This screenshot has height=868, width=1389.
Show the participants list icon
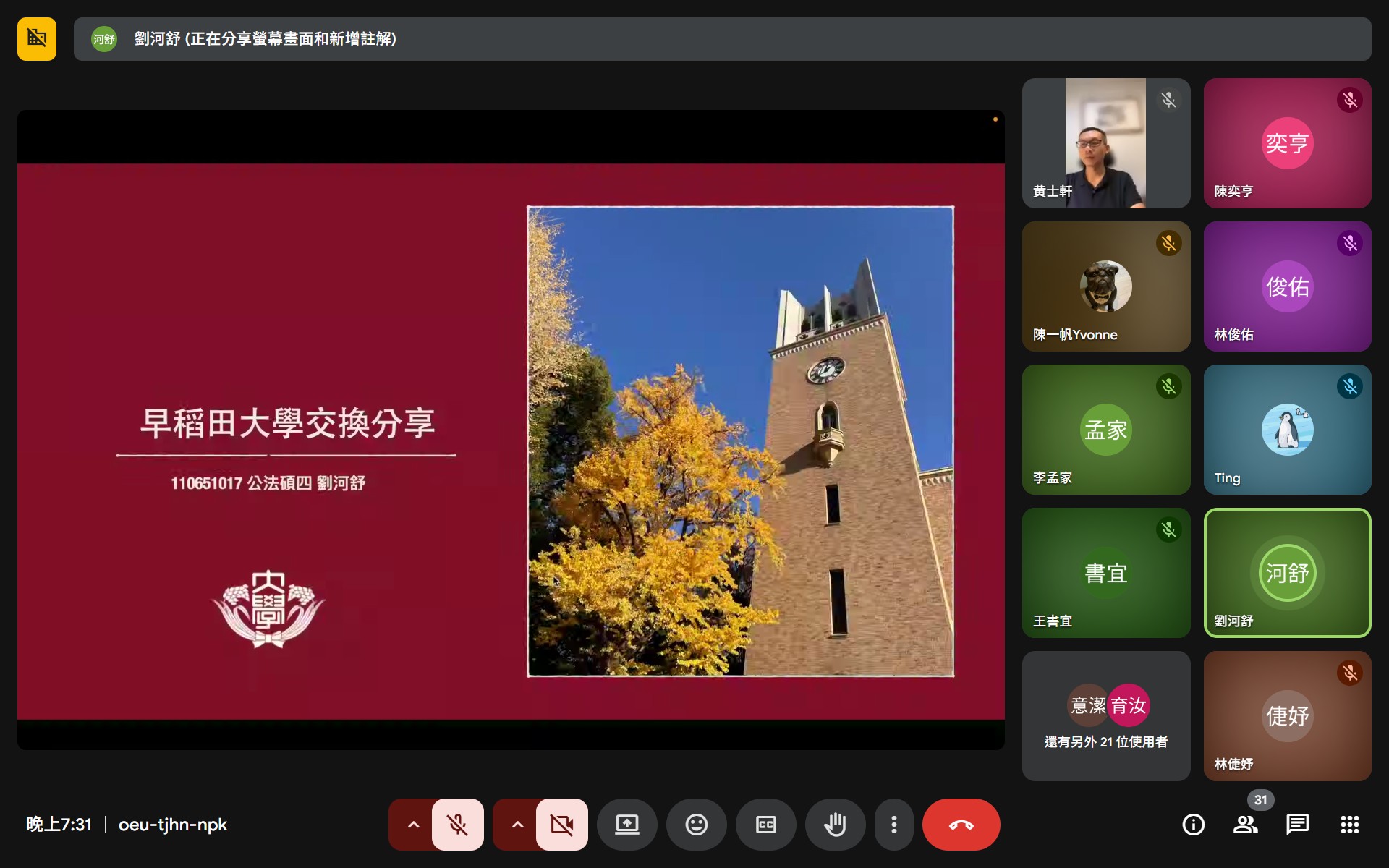pyautogui.click(x=1246, y=825)
